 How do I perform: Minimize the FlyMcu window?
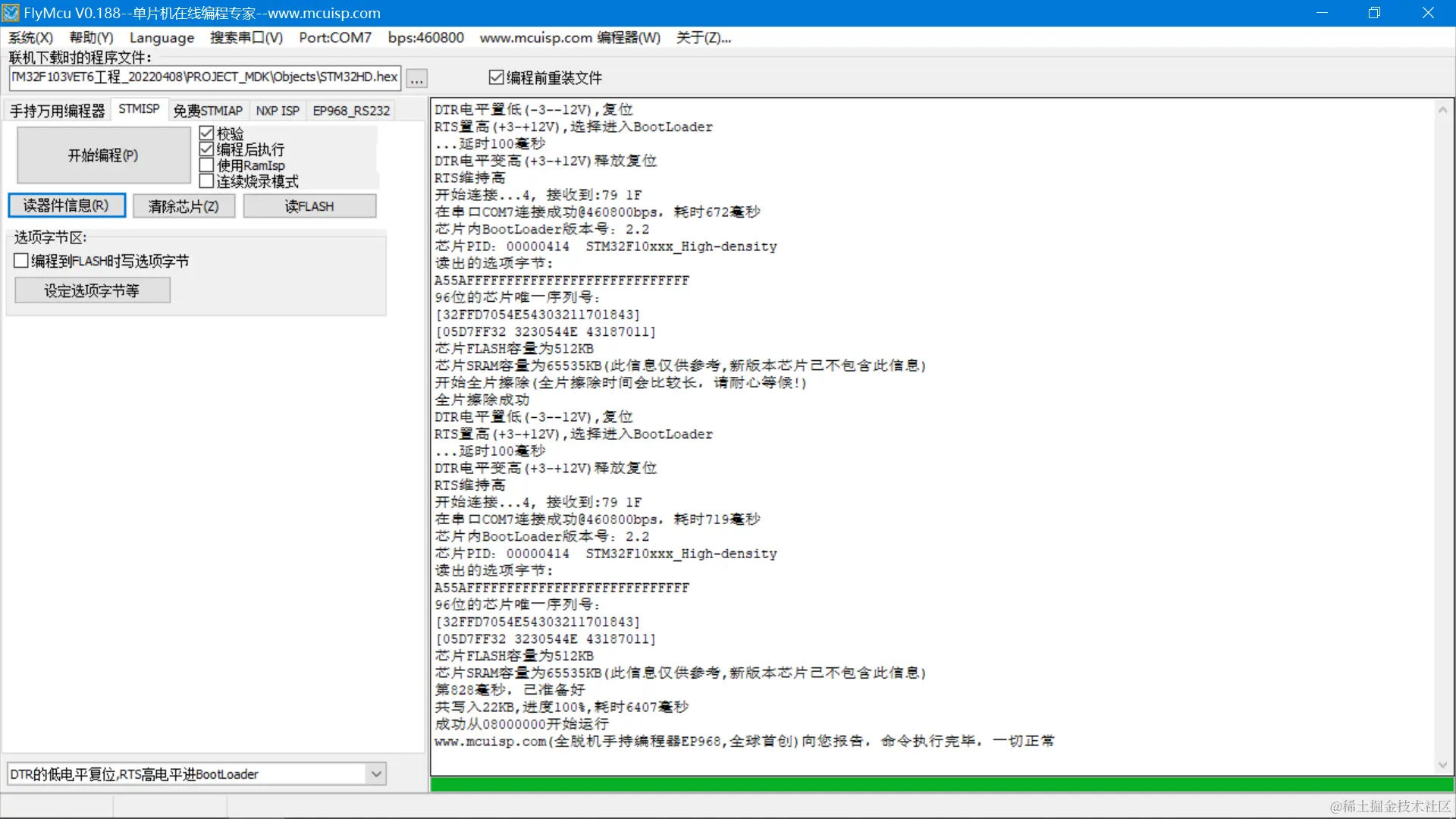click(x=1322, y=13)
